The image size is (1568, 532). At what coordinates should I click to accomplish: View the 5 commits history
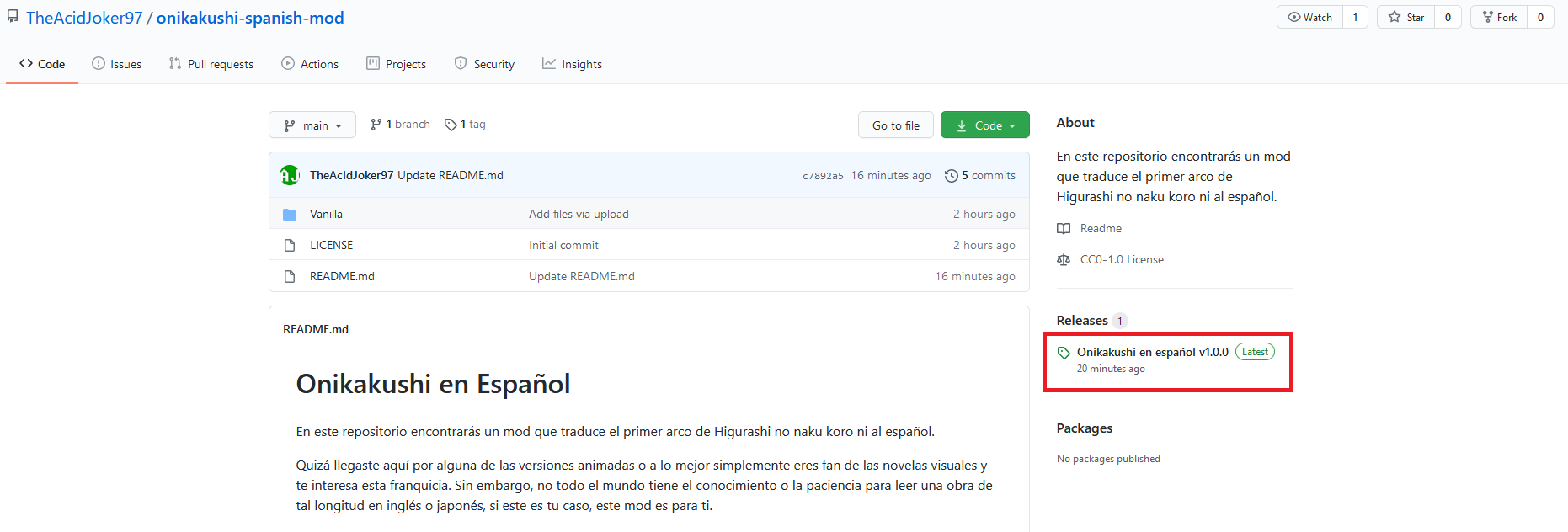[x=980, y=175]
